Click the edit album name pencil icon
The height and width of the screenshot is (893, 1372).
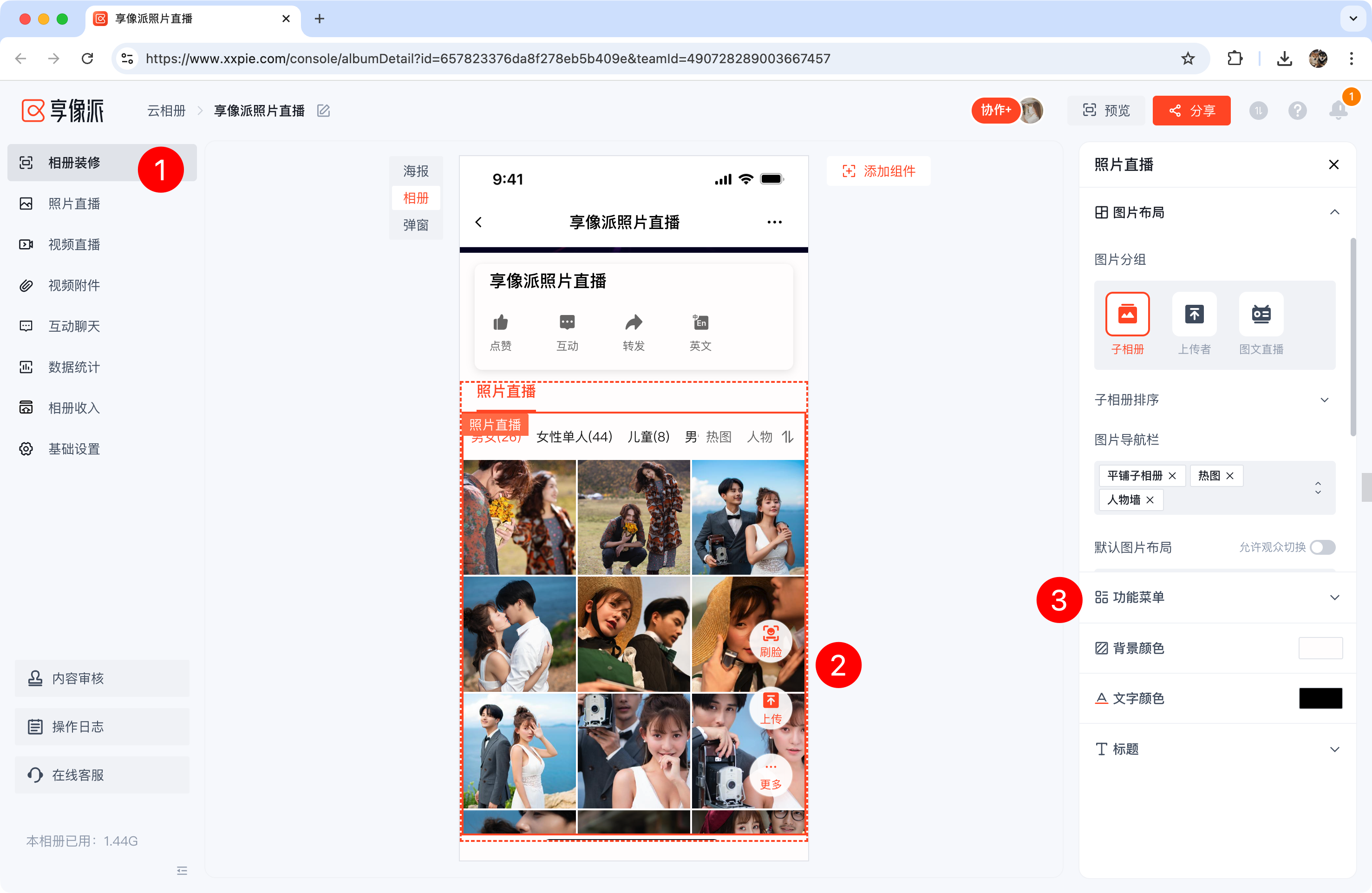pos(323,111)
